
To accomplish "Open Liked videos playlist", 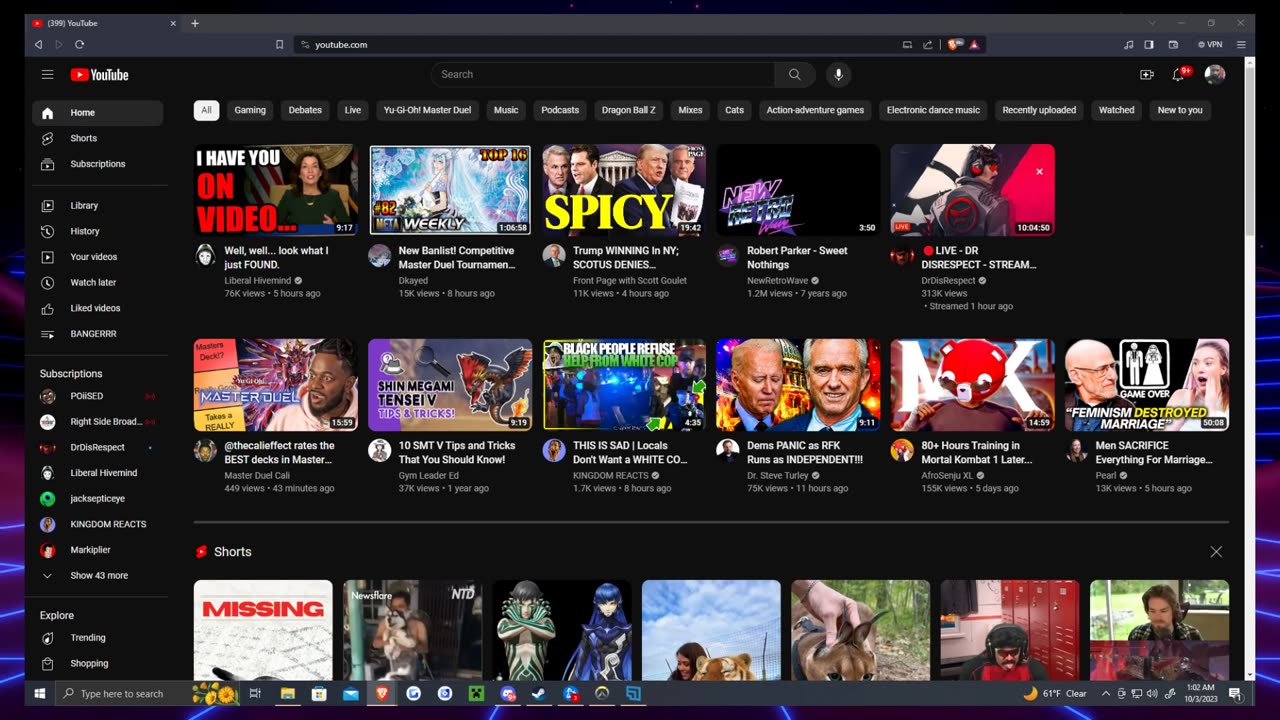I will coord(97,308).
